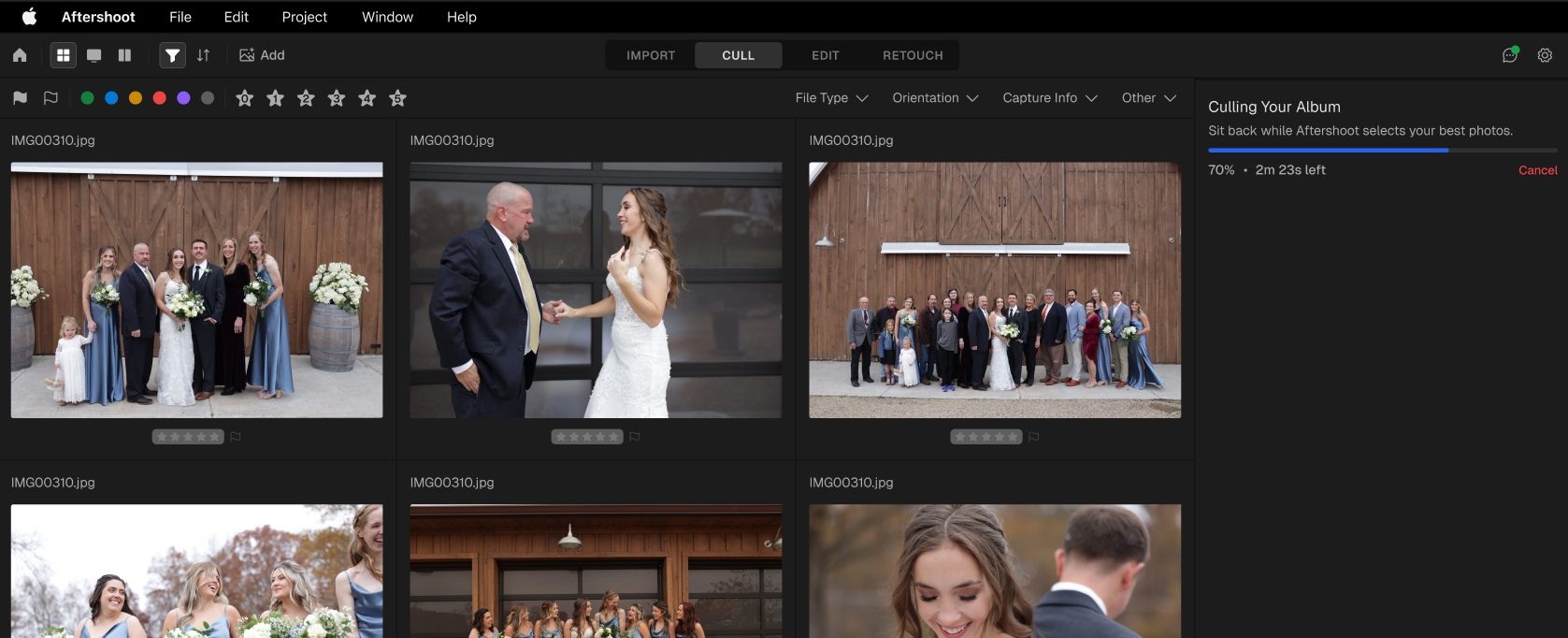Flag the father and bride photo
The height and width of the screenshot is (638, 1568).
click(635, 437)
